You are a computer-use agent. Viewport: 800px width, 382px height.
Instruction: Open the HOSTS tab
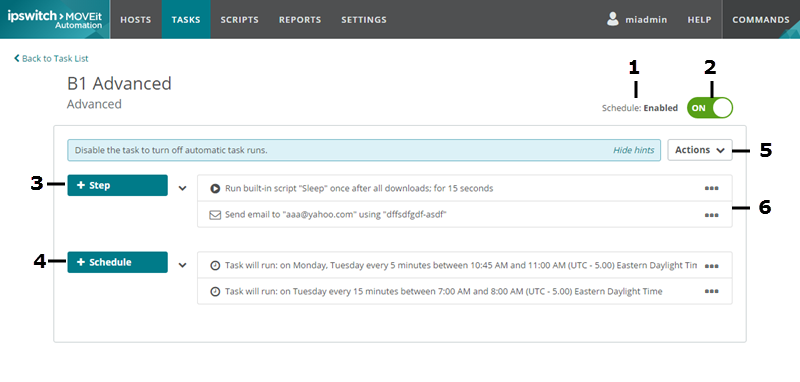tap(136, 19)
